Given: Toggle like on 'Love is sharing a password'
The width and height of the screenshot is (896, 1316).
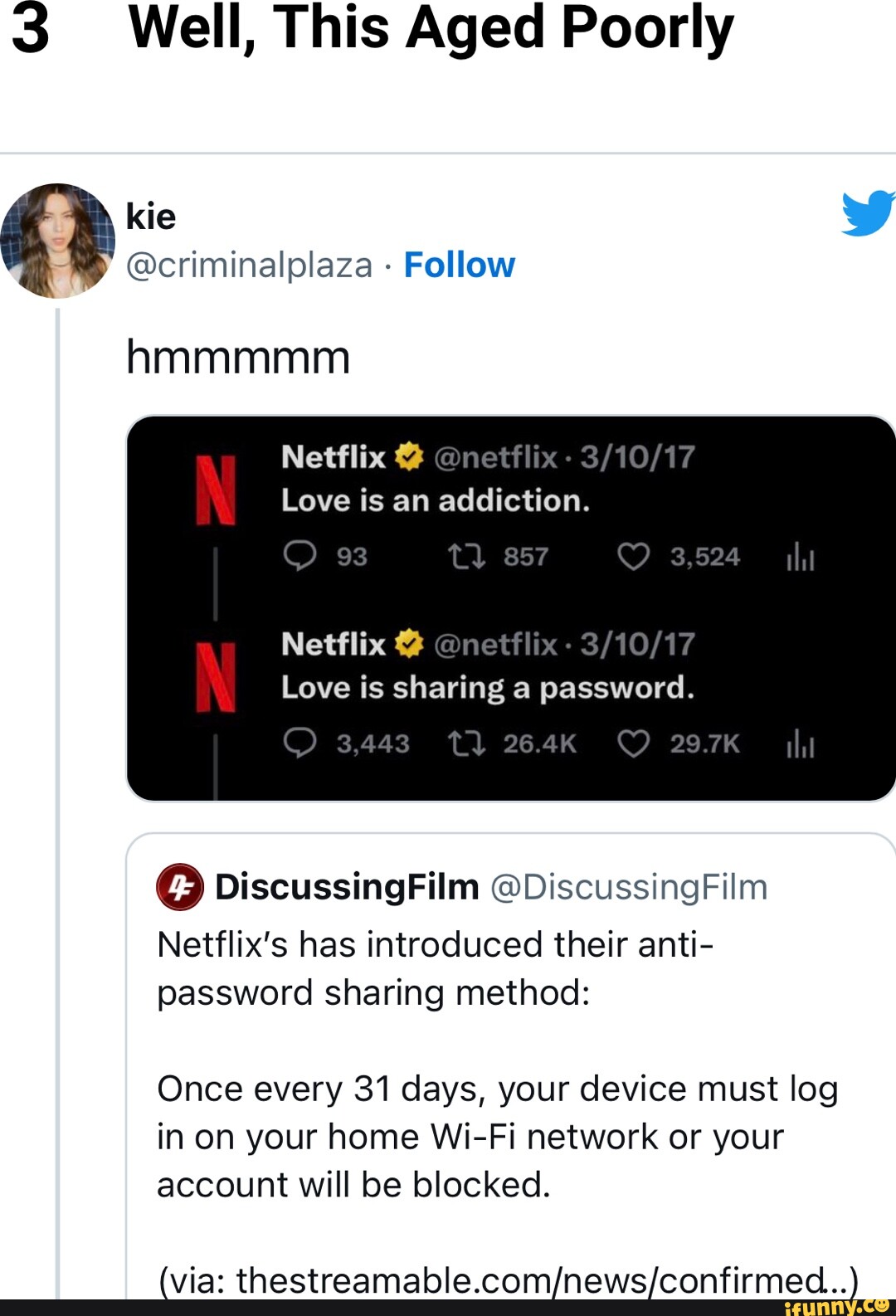Looking at the screenshot, I should pyautogui.click(x=635, y=743).
